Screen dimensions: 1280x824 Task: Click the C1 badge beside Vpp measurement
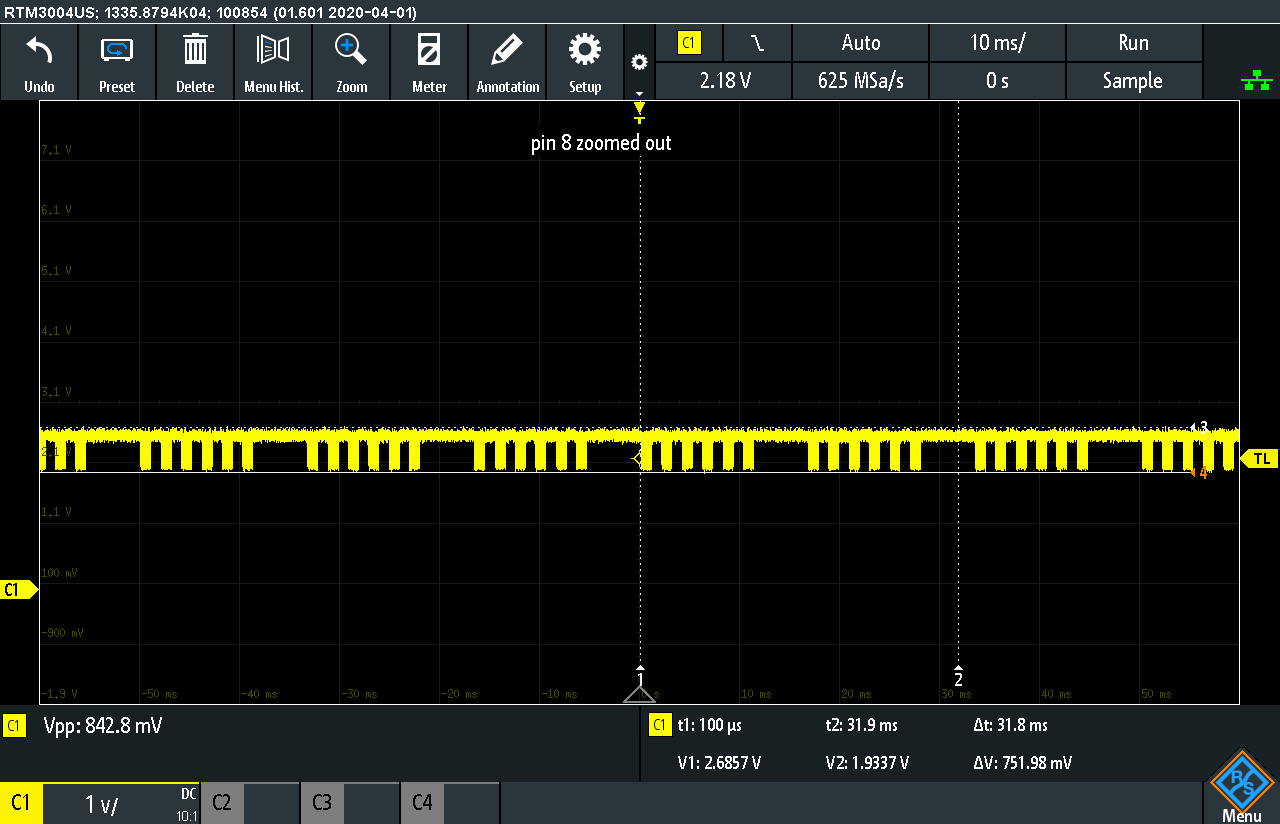pos(14,727)
